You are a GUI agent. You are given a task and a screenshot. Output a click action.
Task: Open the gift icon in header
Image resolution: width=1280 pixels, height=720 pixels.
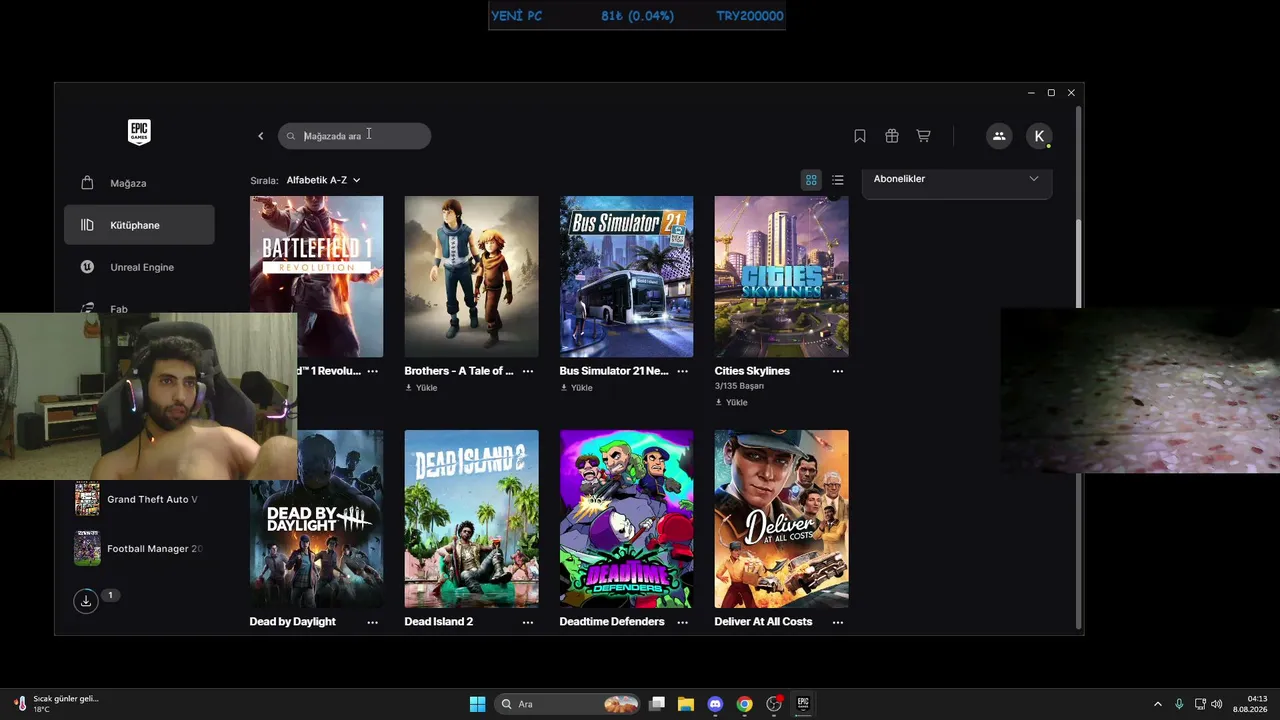click(x=892, y=136)
